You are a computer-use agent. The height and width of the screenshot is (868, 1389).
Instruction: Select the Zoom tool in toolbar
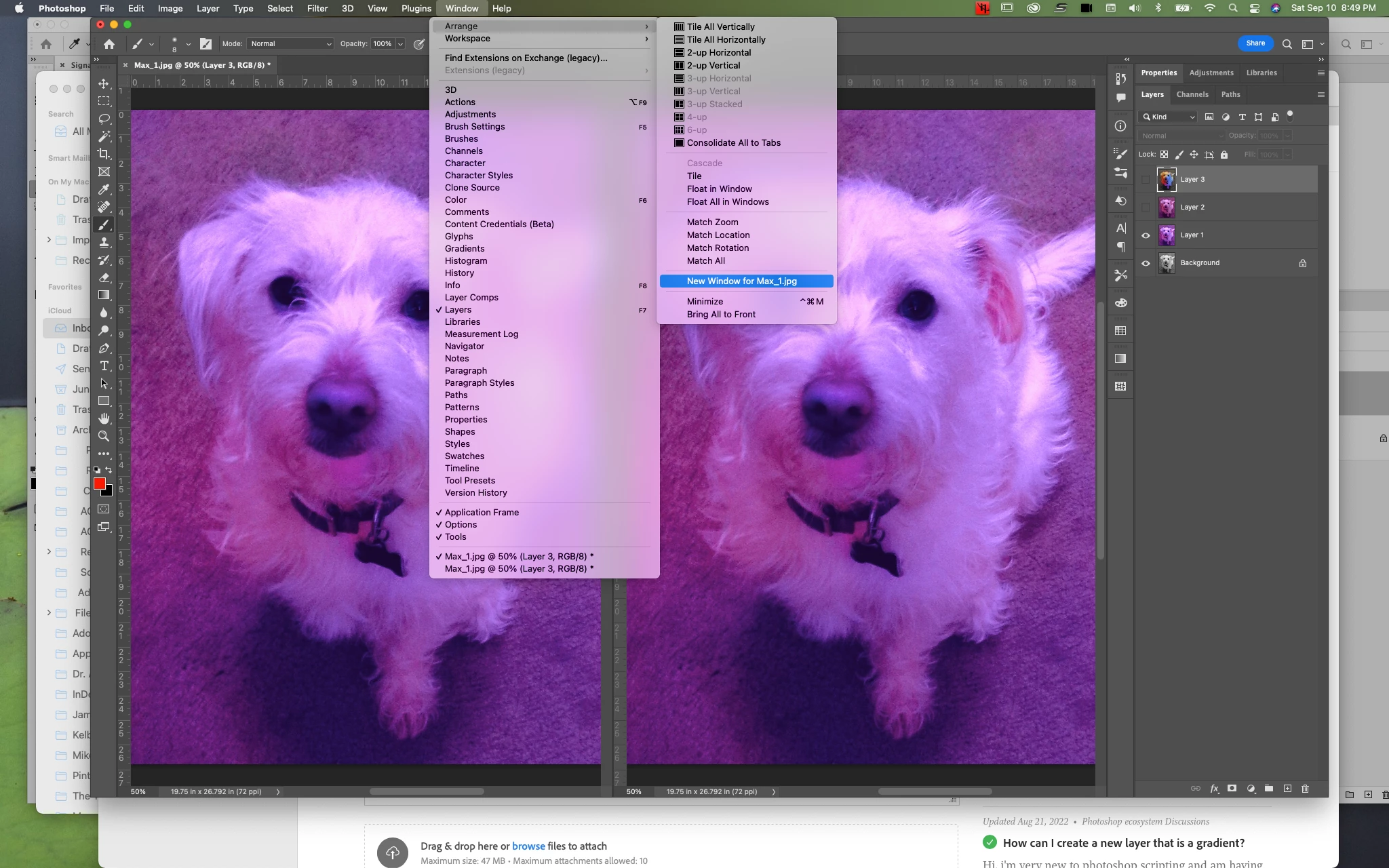pyautogui.click(x=104, y=436)
